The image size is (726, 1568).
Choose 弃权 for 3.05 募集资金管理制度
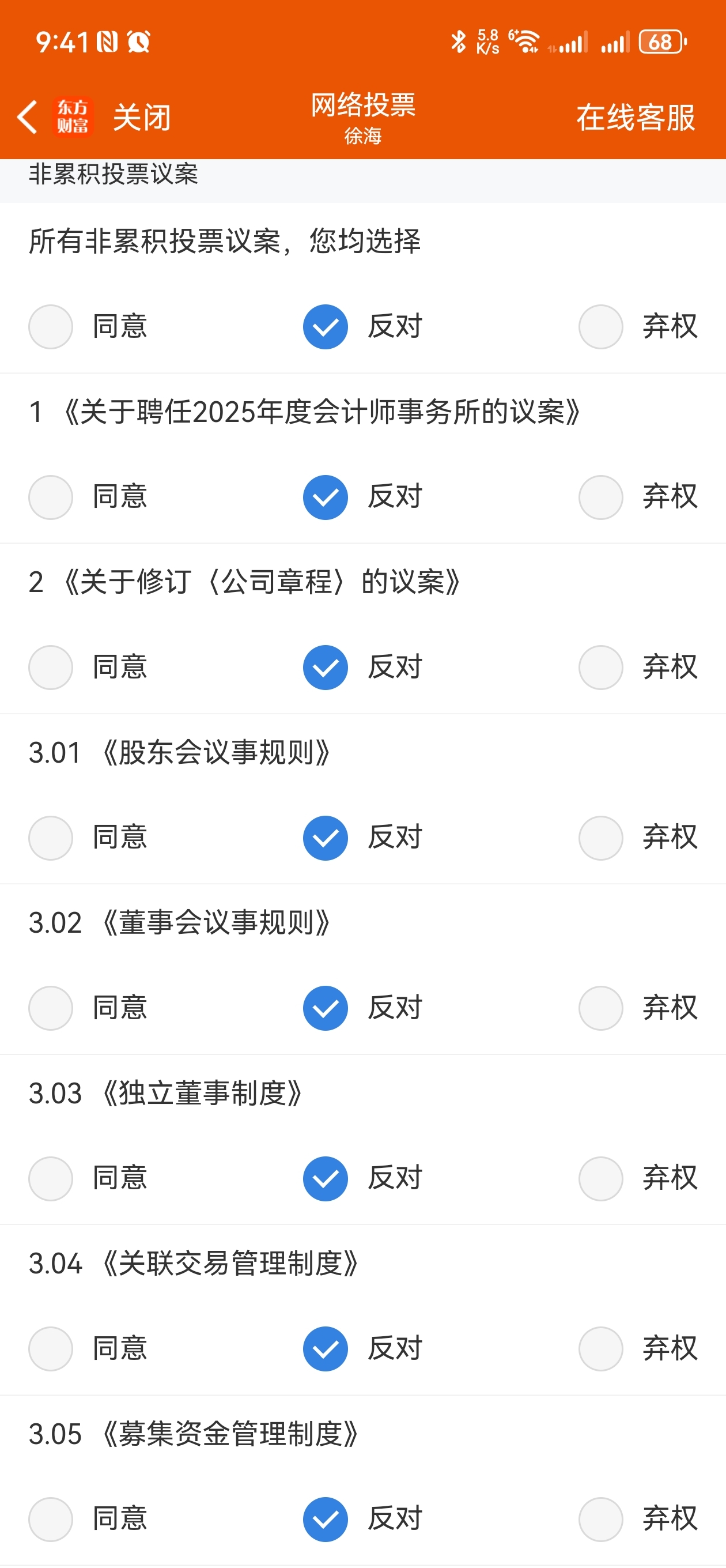point(600,1520)
